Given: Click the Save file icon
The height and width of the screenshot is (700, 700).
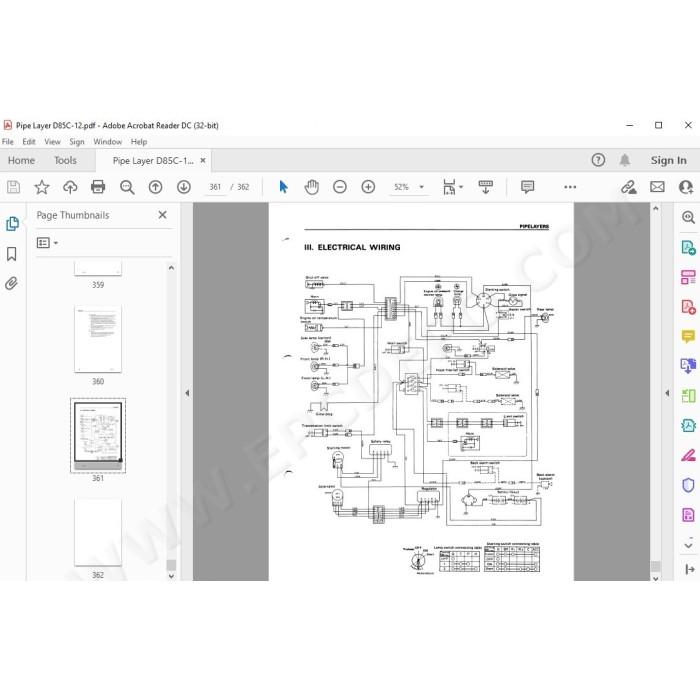Looking at the screenshot, I should pyautogui.click(x=13, y=187).
